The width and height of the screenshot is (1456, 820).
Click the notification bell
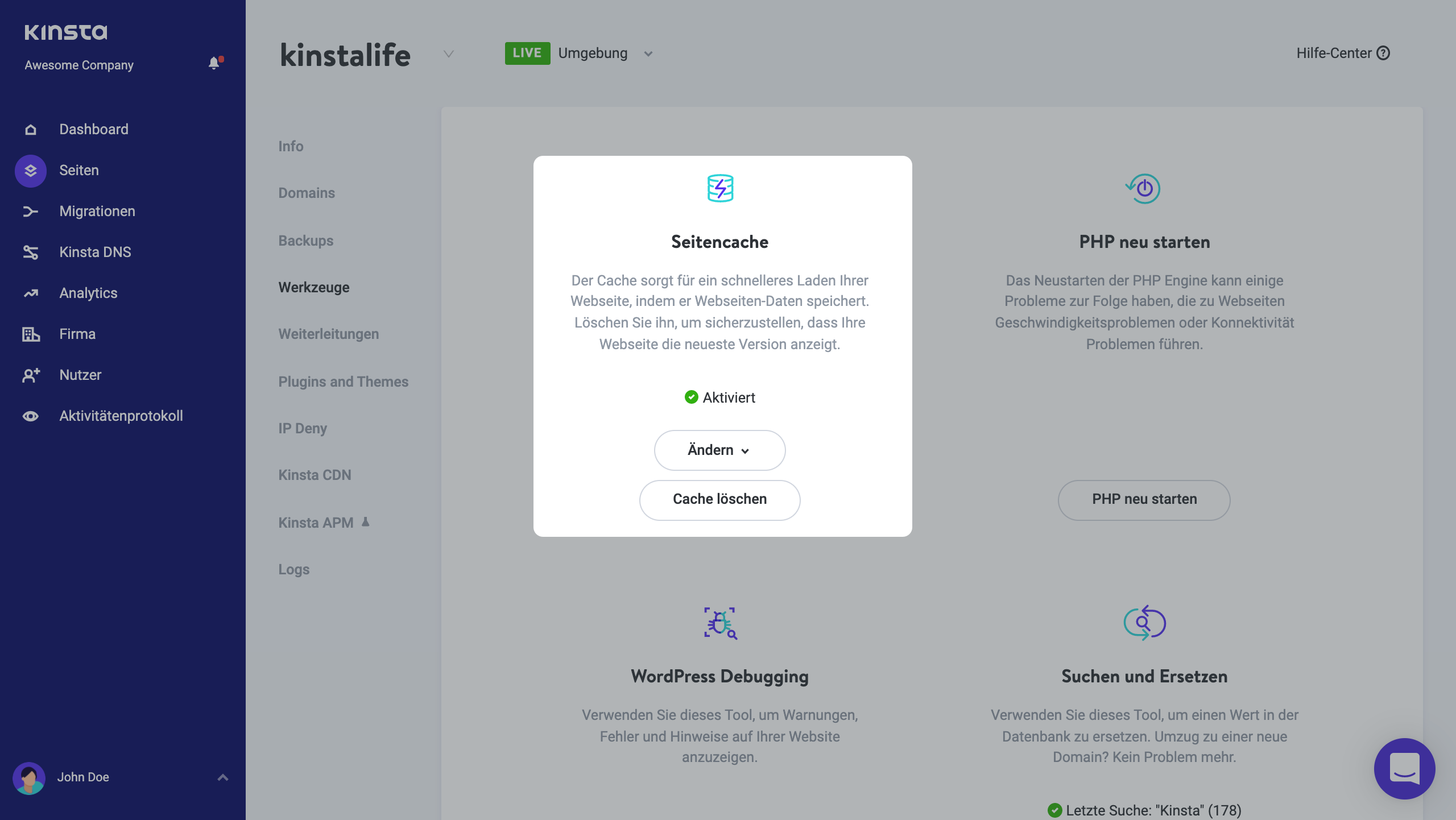tap(214, 63)
